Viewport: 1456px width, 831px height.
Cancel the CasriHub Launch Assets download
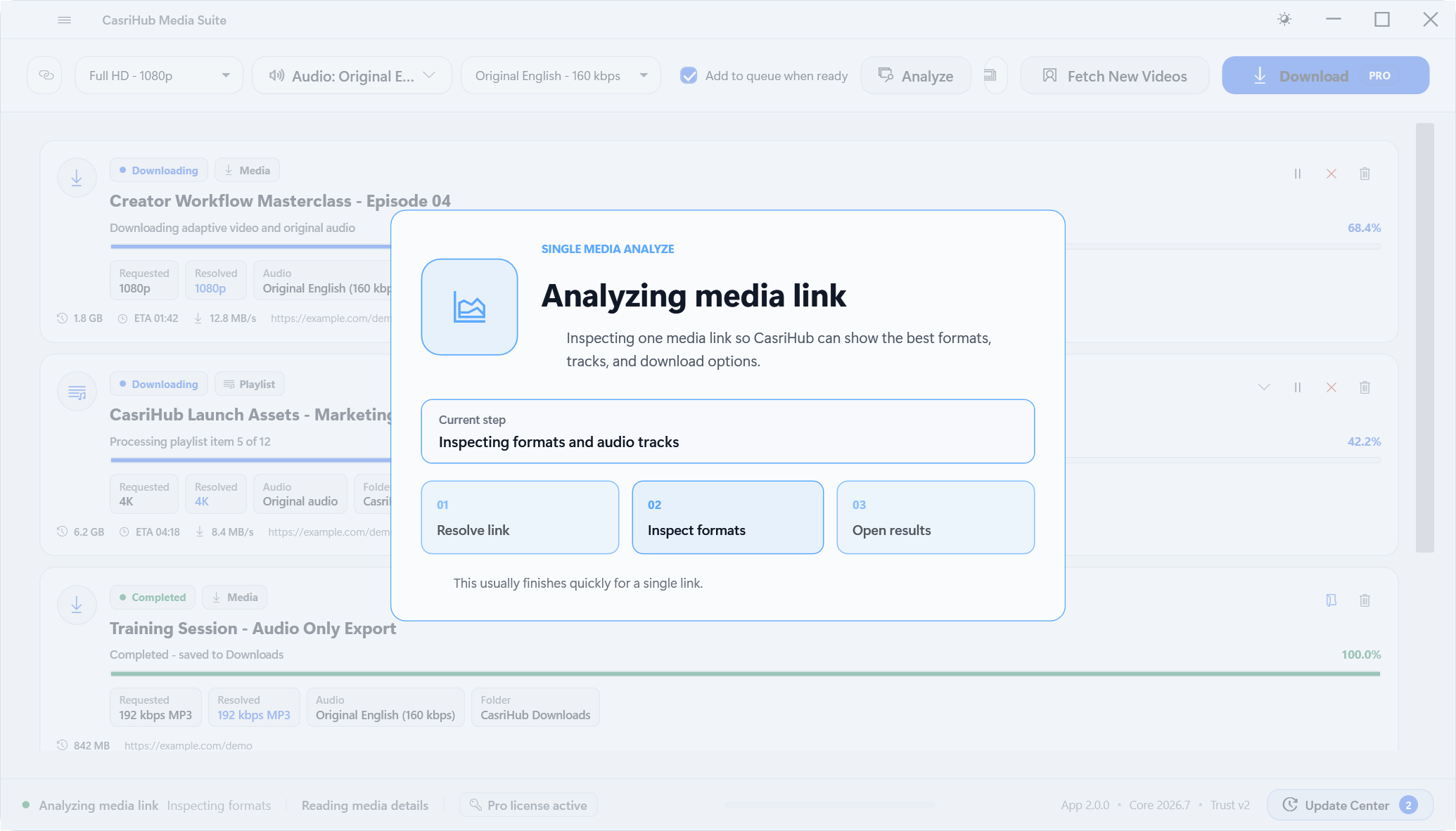pos(1332,387)
